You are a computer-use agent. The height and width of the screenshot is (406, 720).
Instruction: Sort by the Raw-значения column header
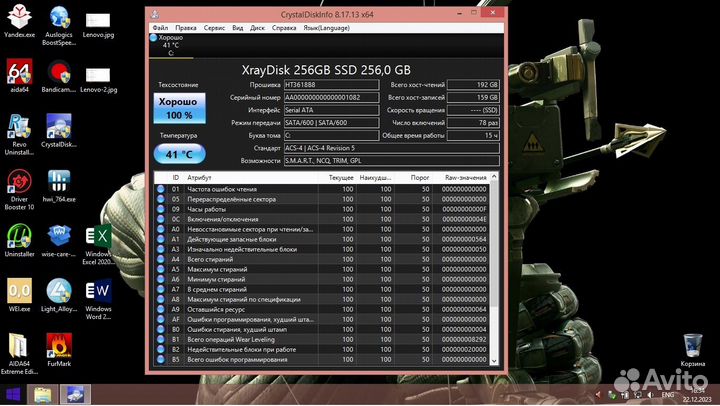click(461, 177)
